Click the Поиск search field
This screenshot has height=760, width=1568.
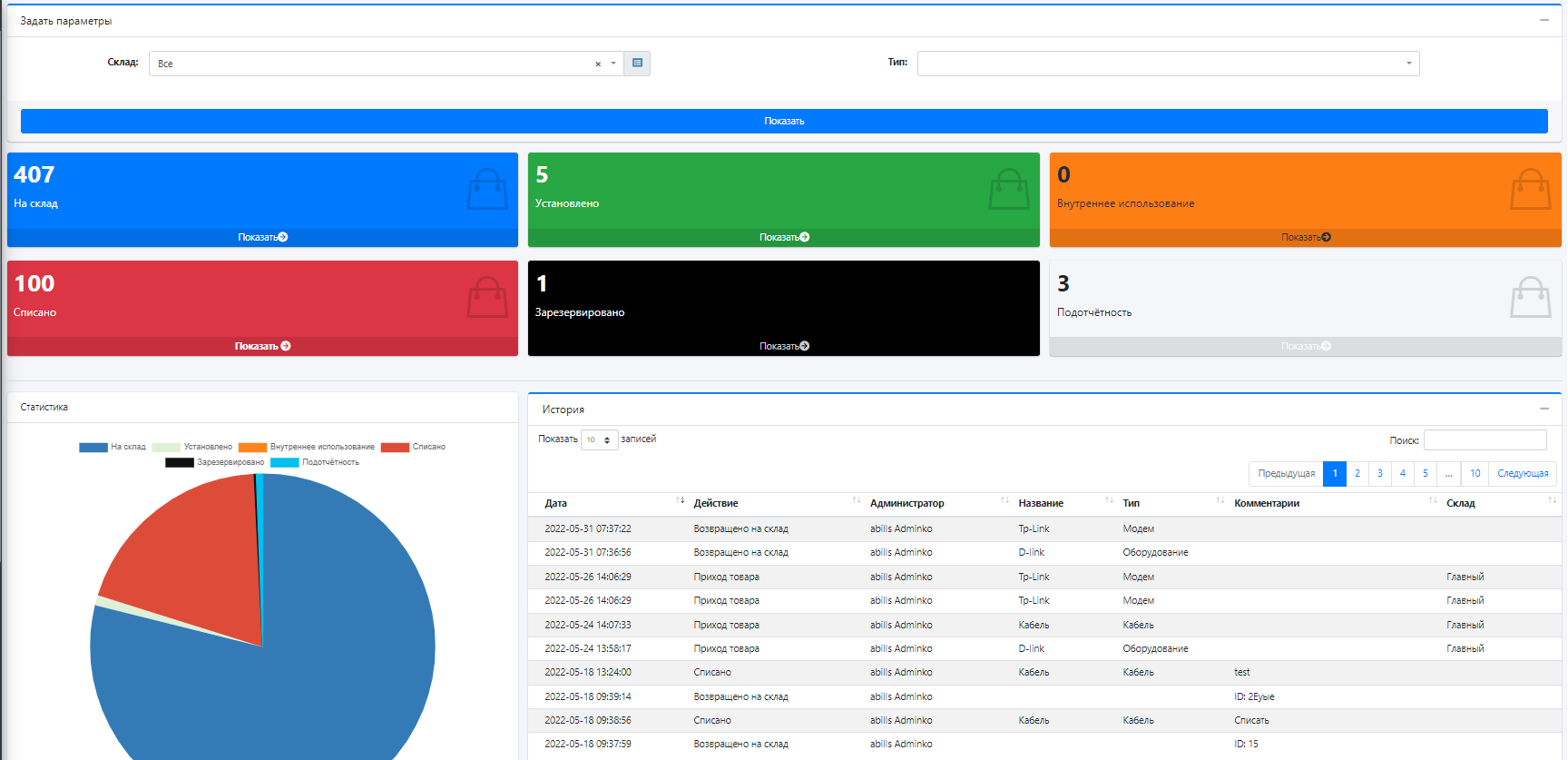pyautogui.click(x=1485, y=440)
